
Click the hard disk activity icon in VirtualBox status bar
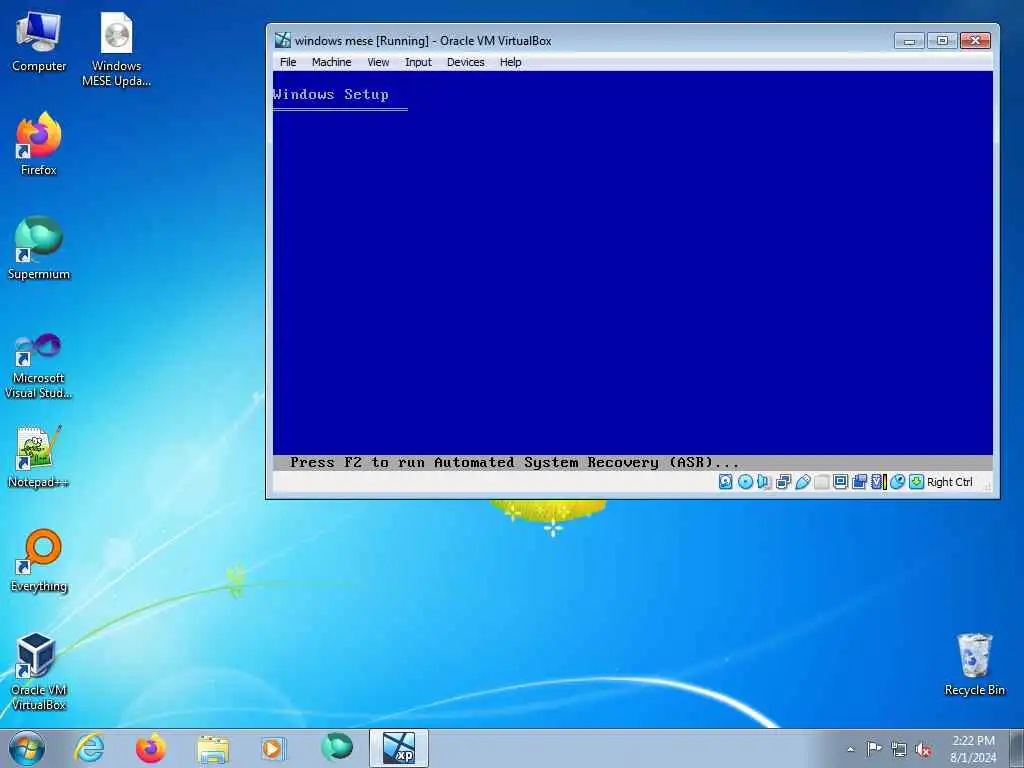pyautogui.click(x=726, y=482)
